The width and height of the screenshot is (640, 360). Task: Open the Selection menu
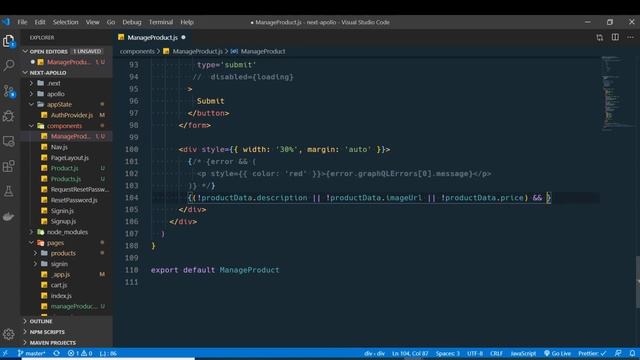(65, 22)
